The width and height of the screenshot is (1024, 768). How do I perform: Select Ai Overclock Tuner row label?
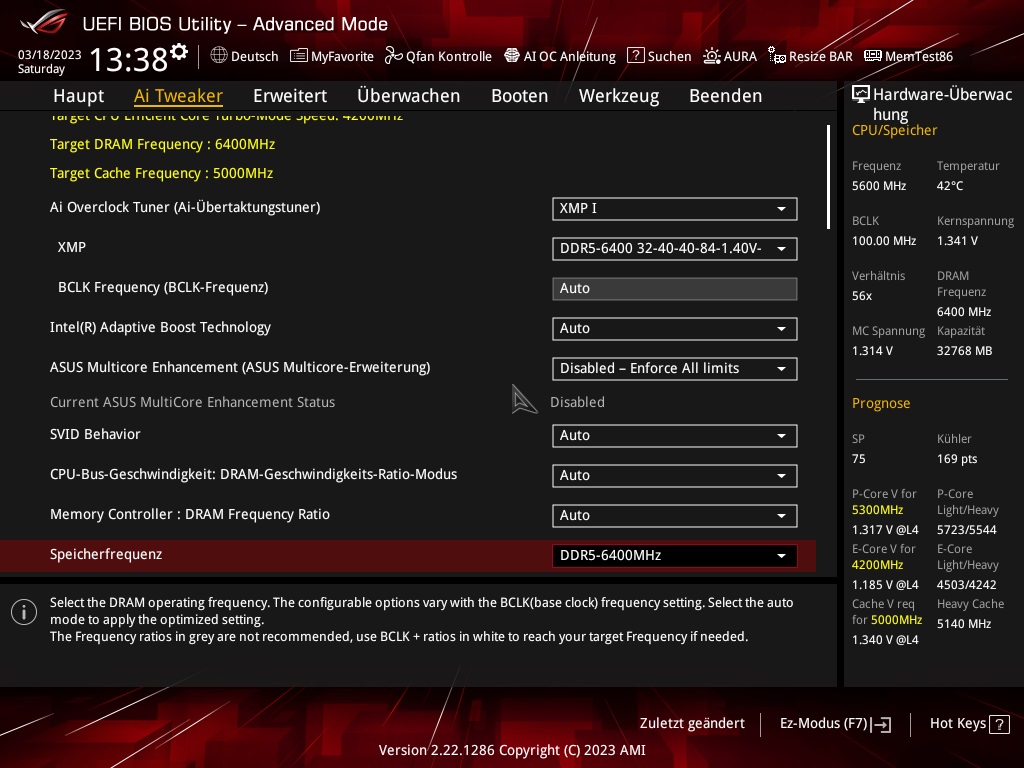pyautogui.click(x=185, y=208)
